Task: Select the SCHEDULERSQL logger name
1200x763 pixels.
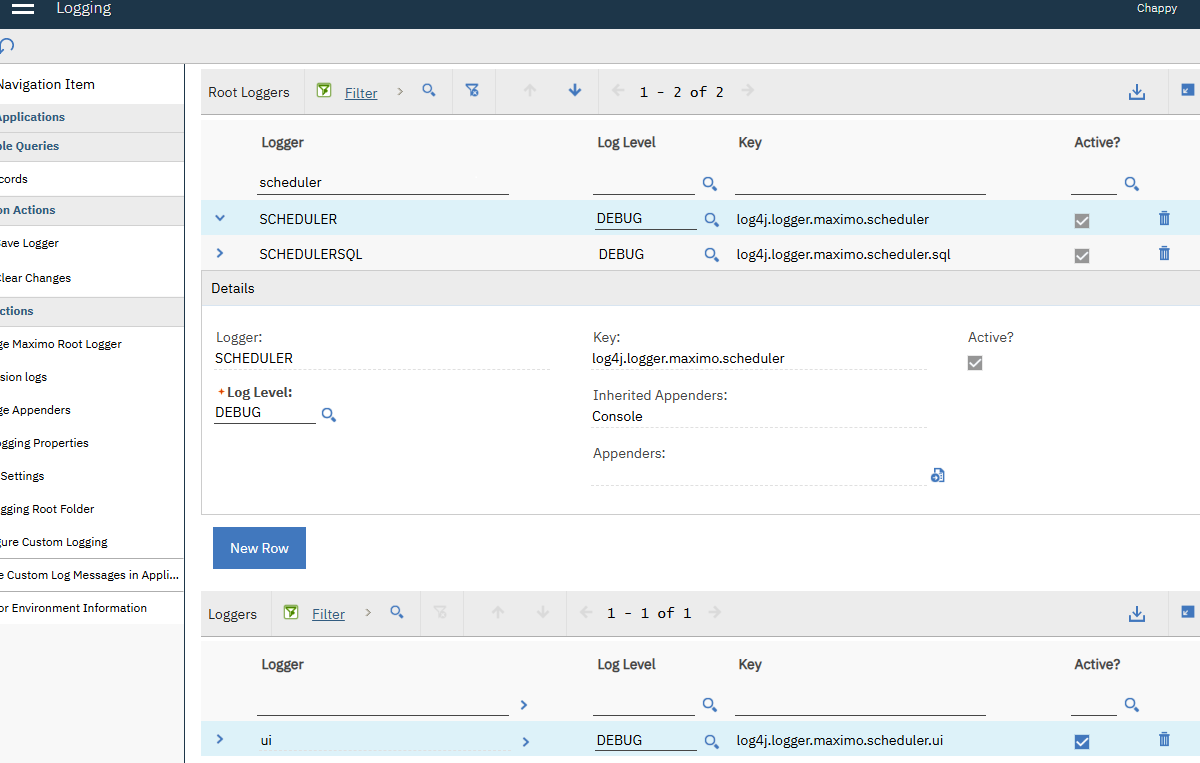Action: click(x=311, y=255)
